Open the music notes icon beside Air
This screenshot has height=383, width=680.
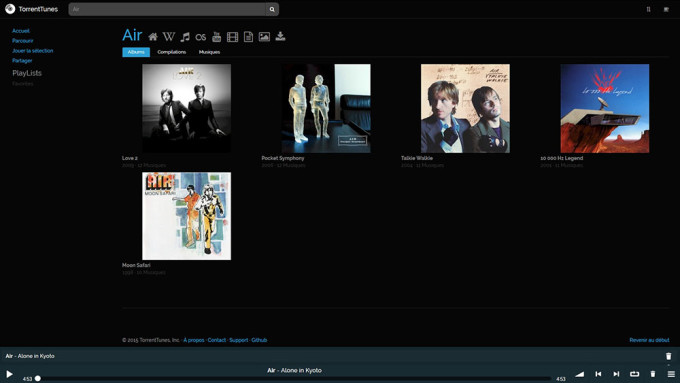[x=185, y=37]
